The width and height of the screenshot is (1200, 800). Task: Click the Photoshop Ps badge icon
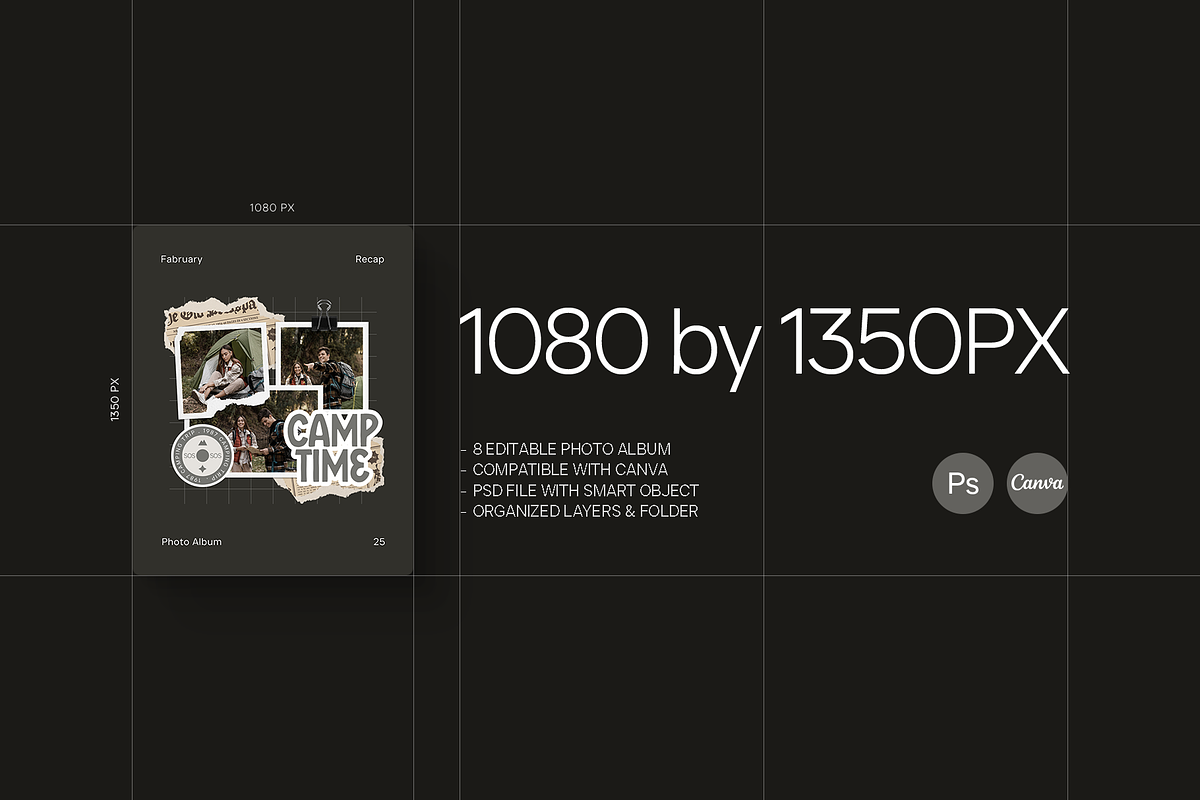[963, 483]
